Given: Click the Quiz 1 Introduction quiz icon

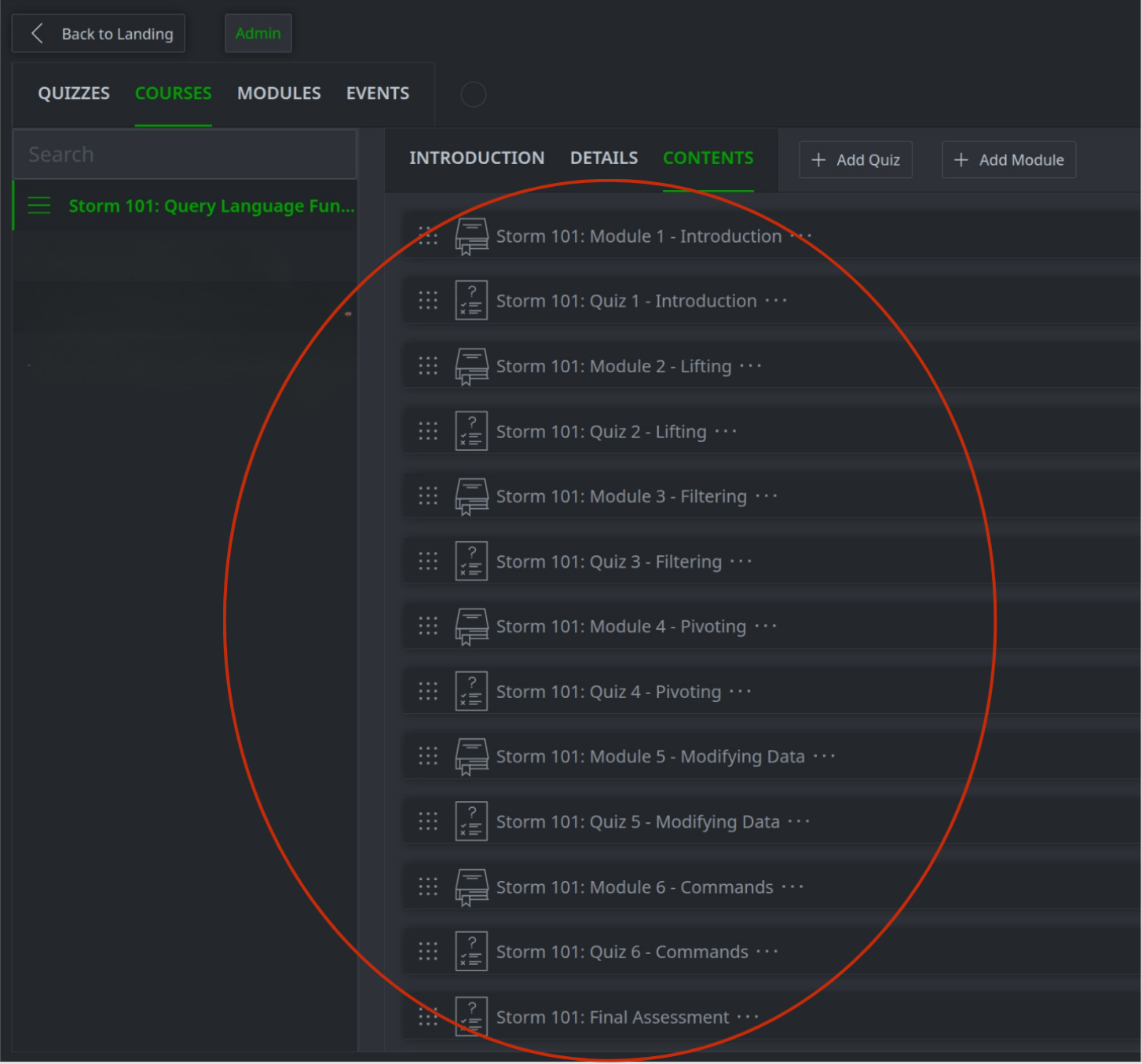Looking at the screenshot, I should click(x=471, y=301).
